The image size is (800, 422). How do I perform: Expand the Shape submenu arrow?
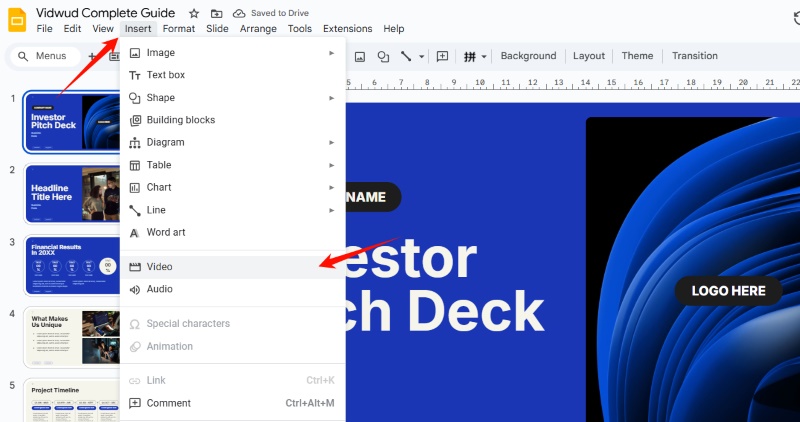click(x=332, y=97)
